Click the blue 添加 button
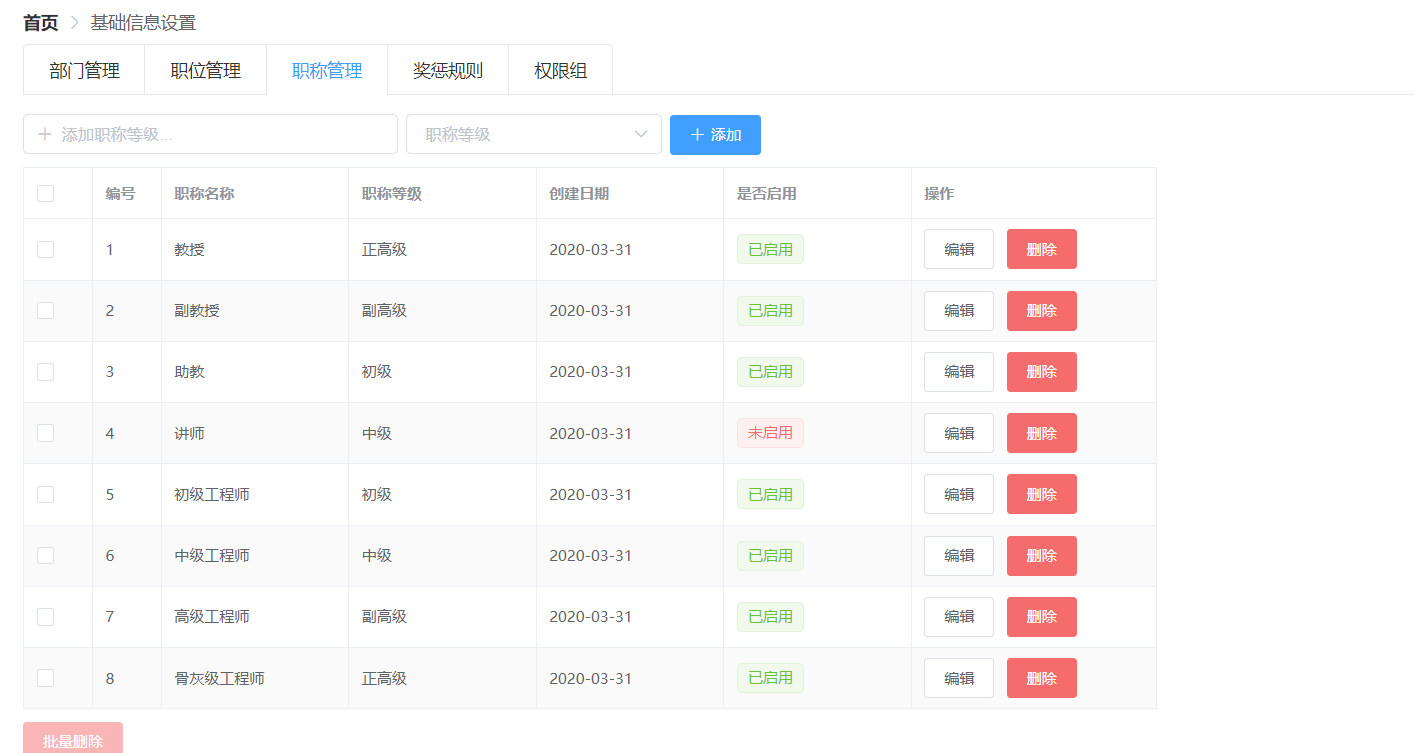 pyautogui.click(x=715, y=134)
